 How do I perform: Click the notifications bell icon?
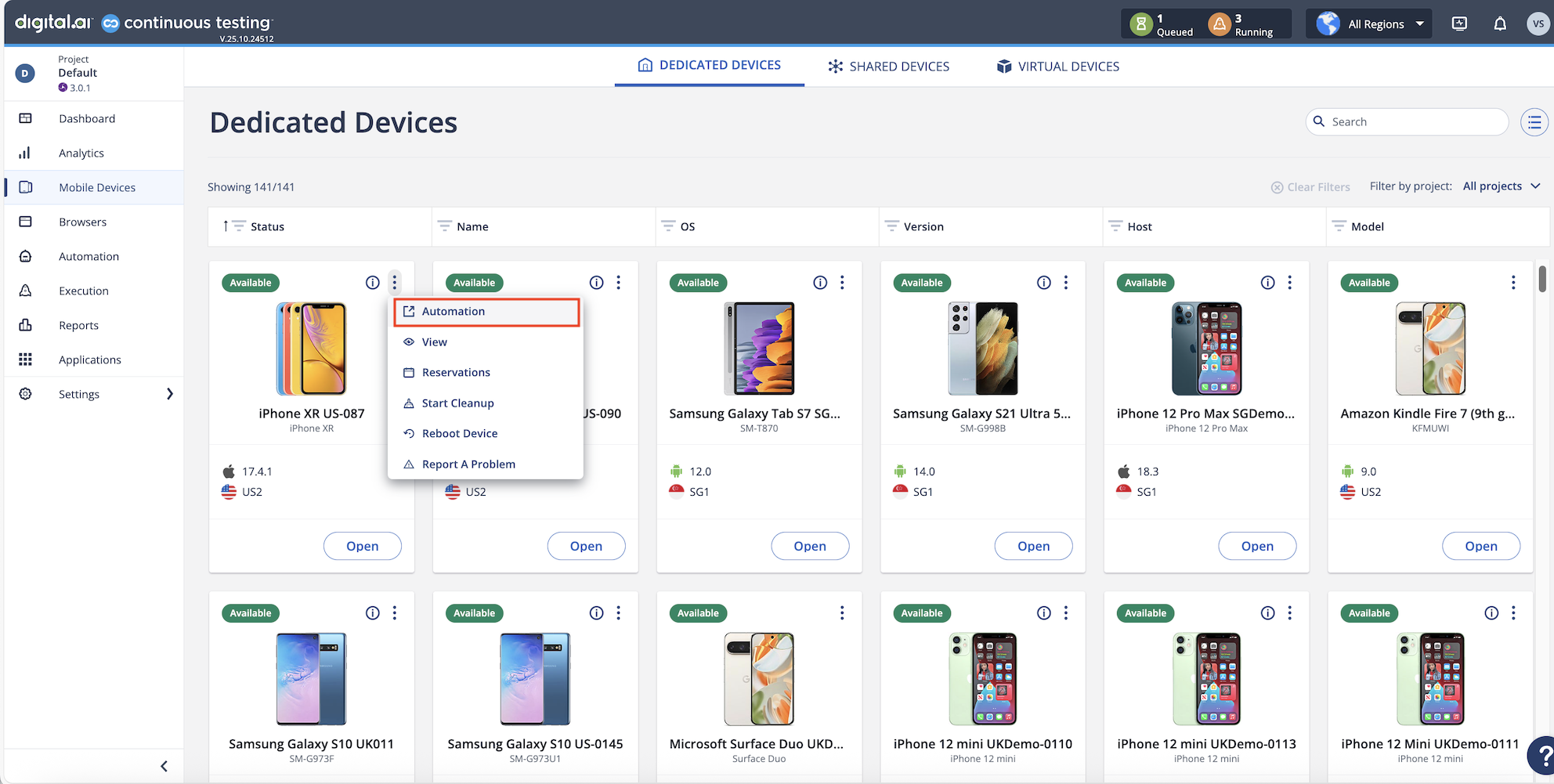click(x=1499, y=23)
